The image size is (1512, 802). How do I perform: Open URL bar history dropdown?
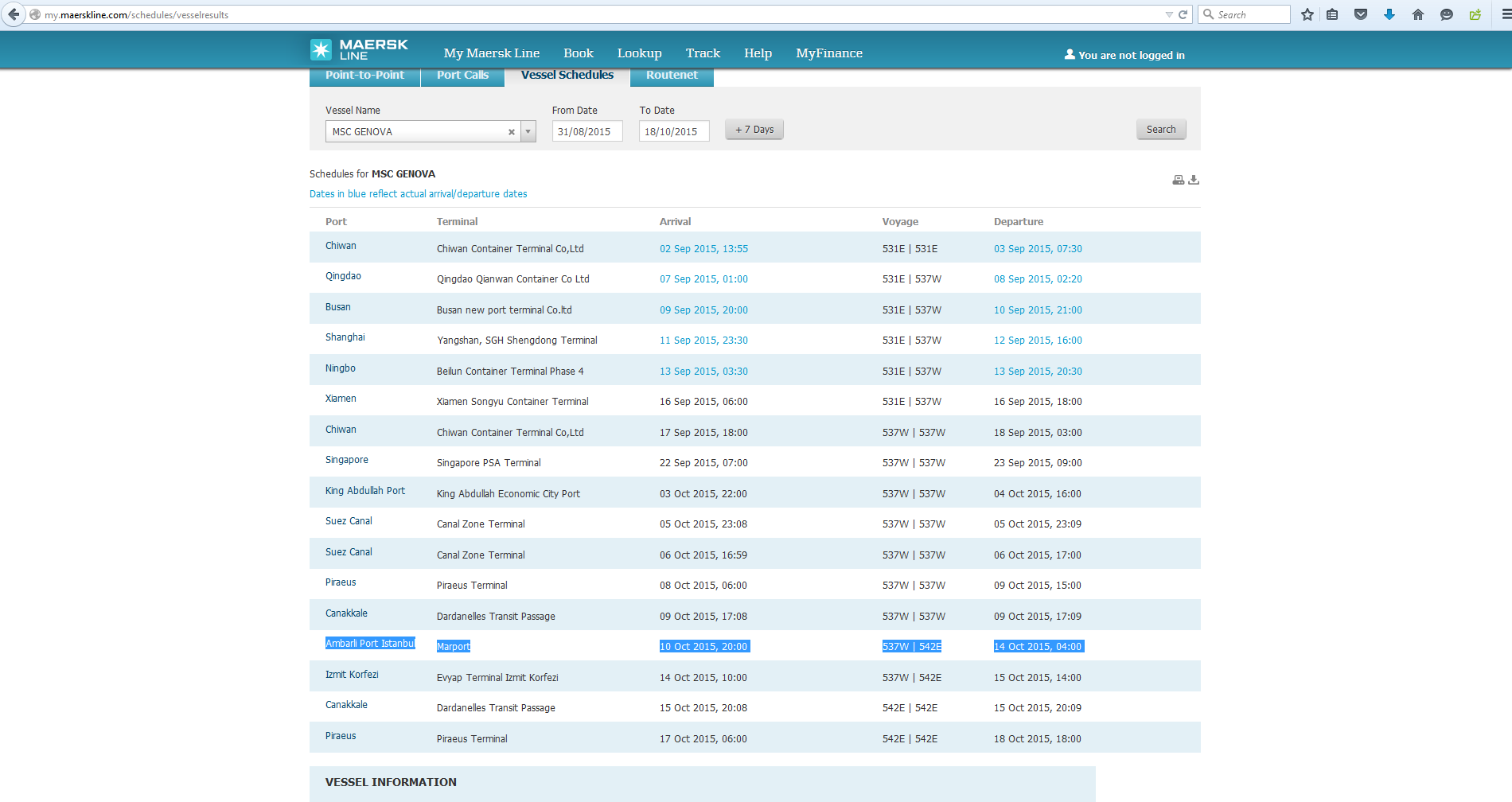click(x=1168, y=14)
